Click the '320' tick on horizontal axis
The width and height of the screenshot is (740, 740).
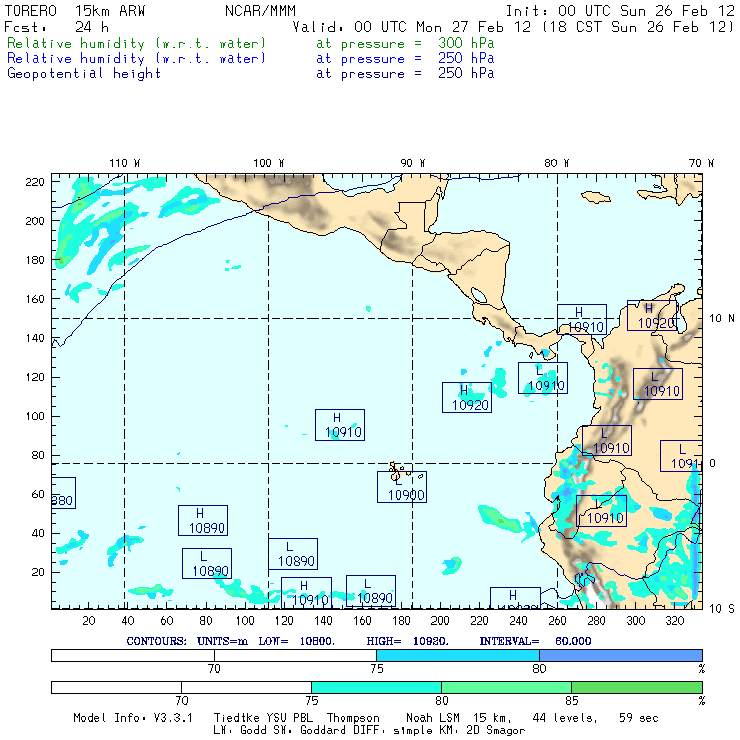[675, 621]
